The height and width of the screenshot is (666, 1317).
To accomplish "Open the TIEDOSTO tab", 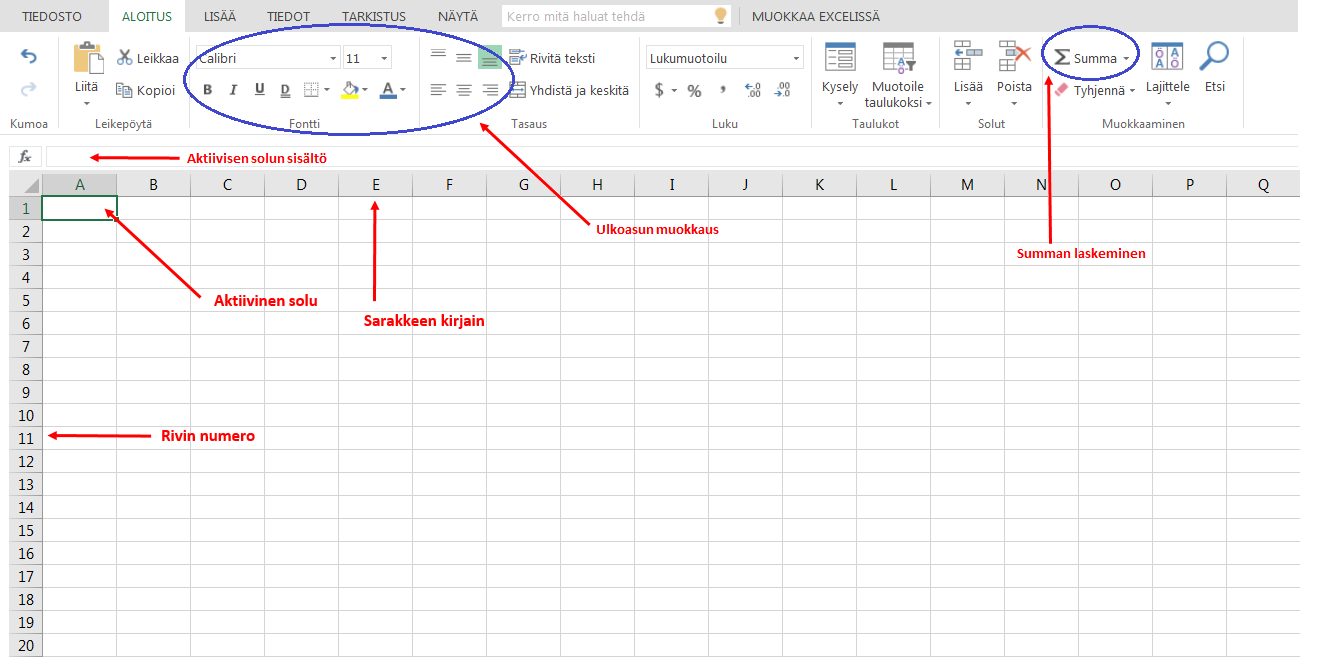I will click(x=52, y=17).
